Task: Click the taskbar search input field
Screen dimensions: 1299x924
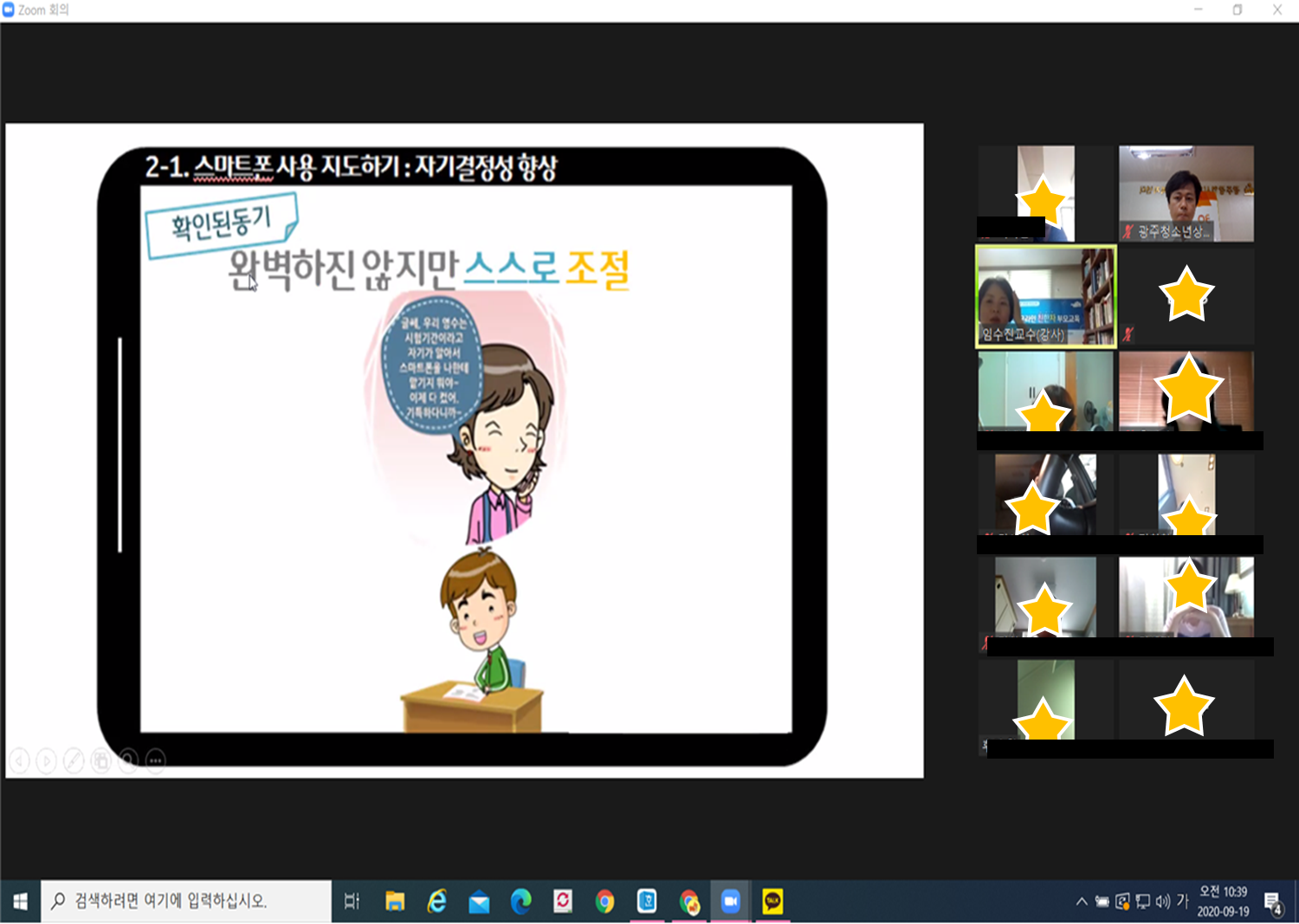Action: [186, 901]
